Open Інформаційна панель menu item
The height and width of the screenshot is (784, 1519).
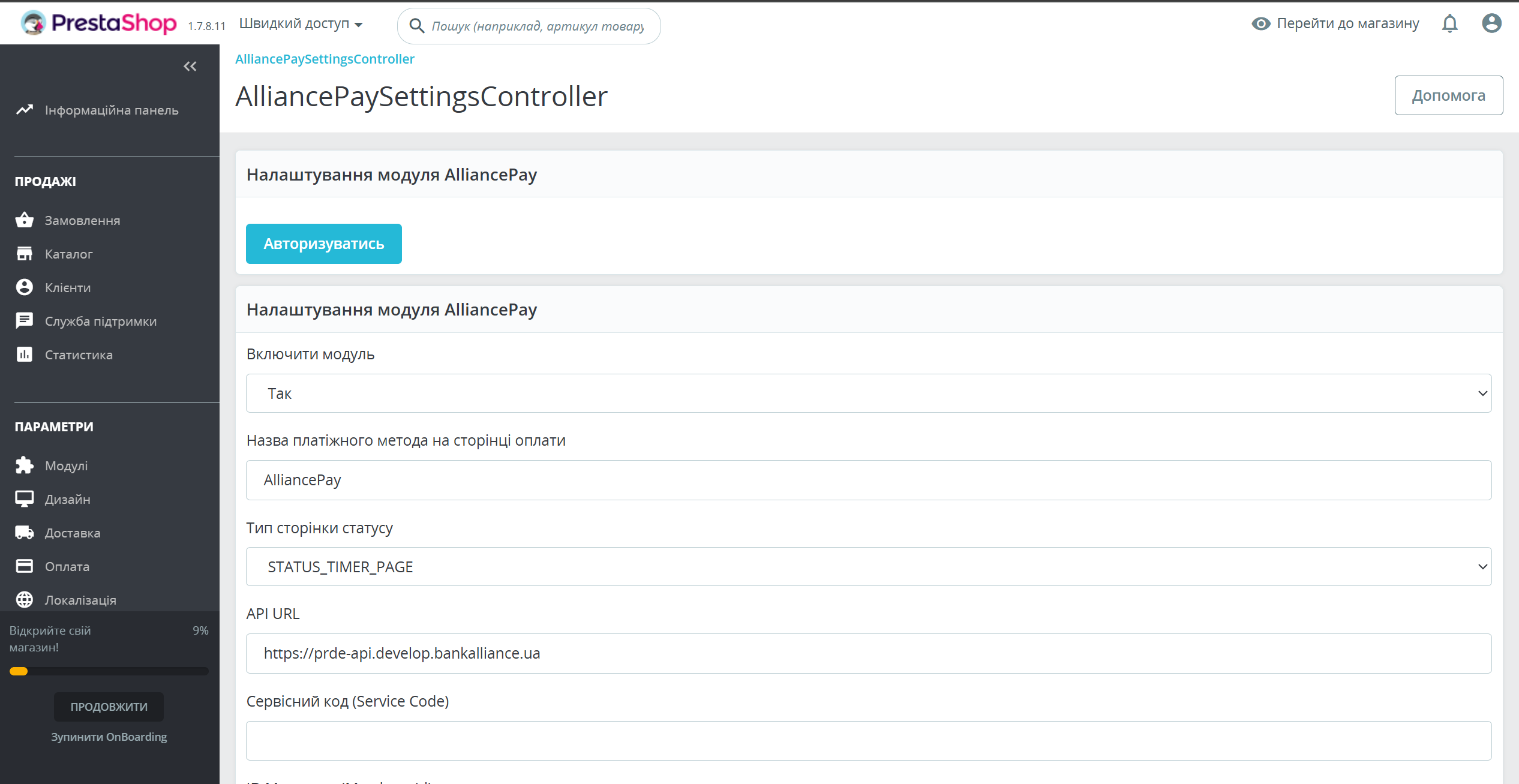point(112,110)
